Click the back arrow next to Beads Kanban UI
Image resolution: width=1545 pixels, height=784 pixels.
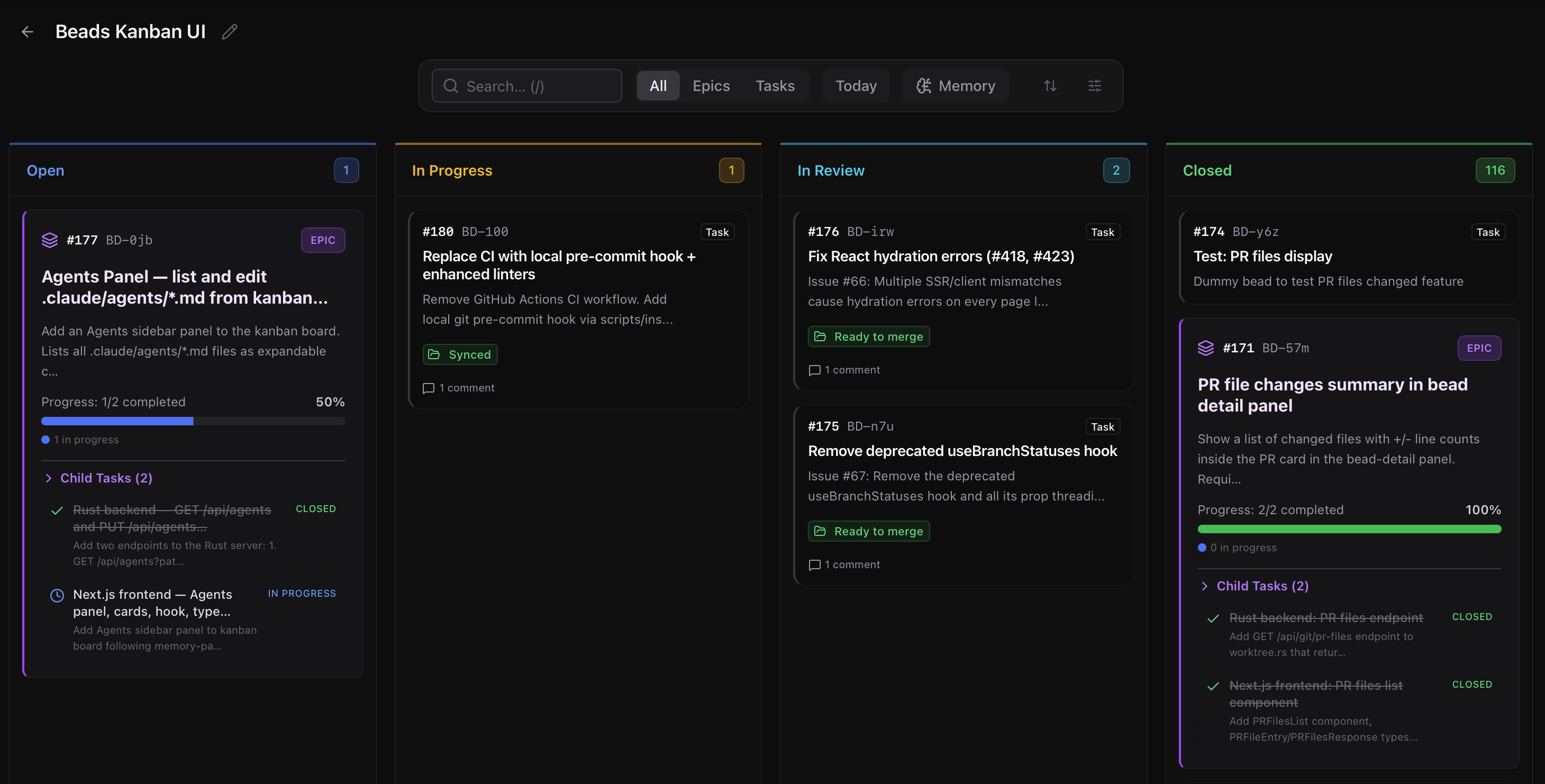27,31
